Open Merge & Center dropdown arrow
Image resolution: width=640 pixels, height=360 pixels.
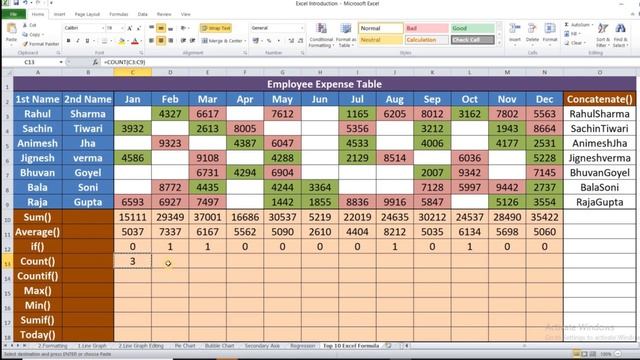click(x=245, y=40)
